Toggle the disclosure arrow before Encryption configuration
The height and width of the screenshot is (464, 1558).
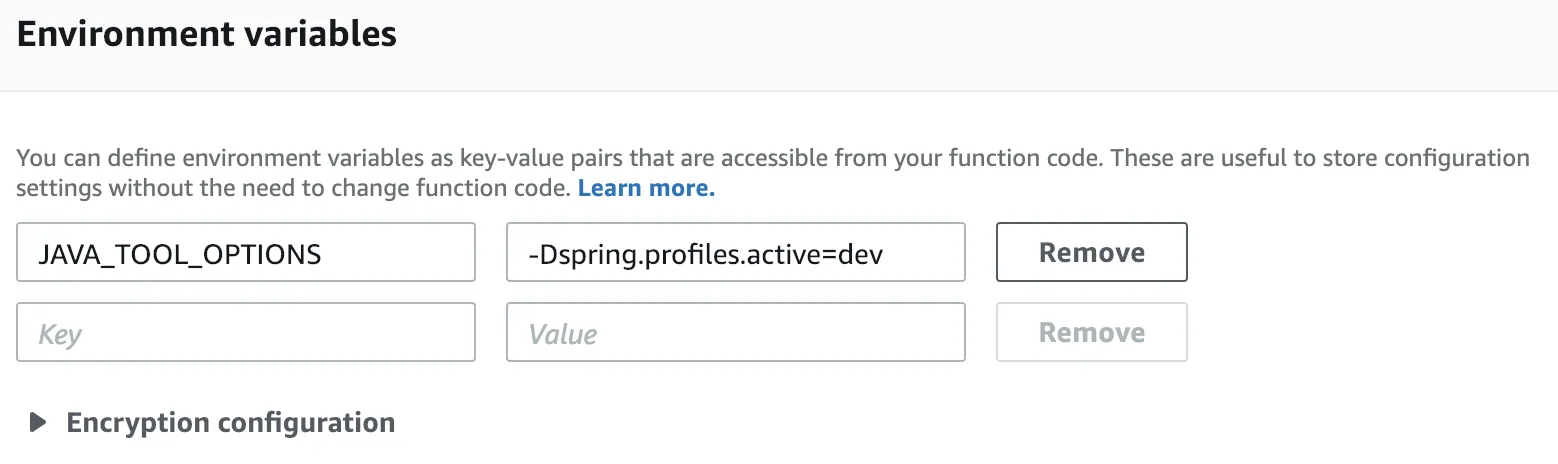point(39,423)
